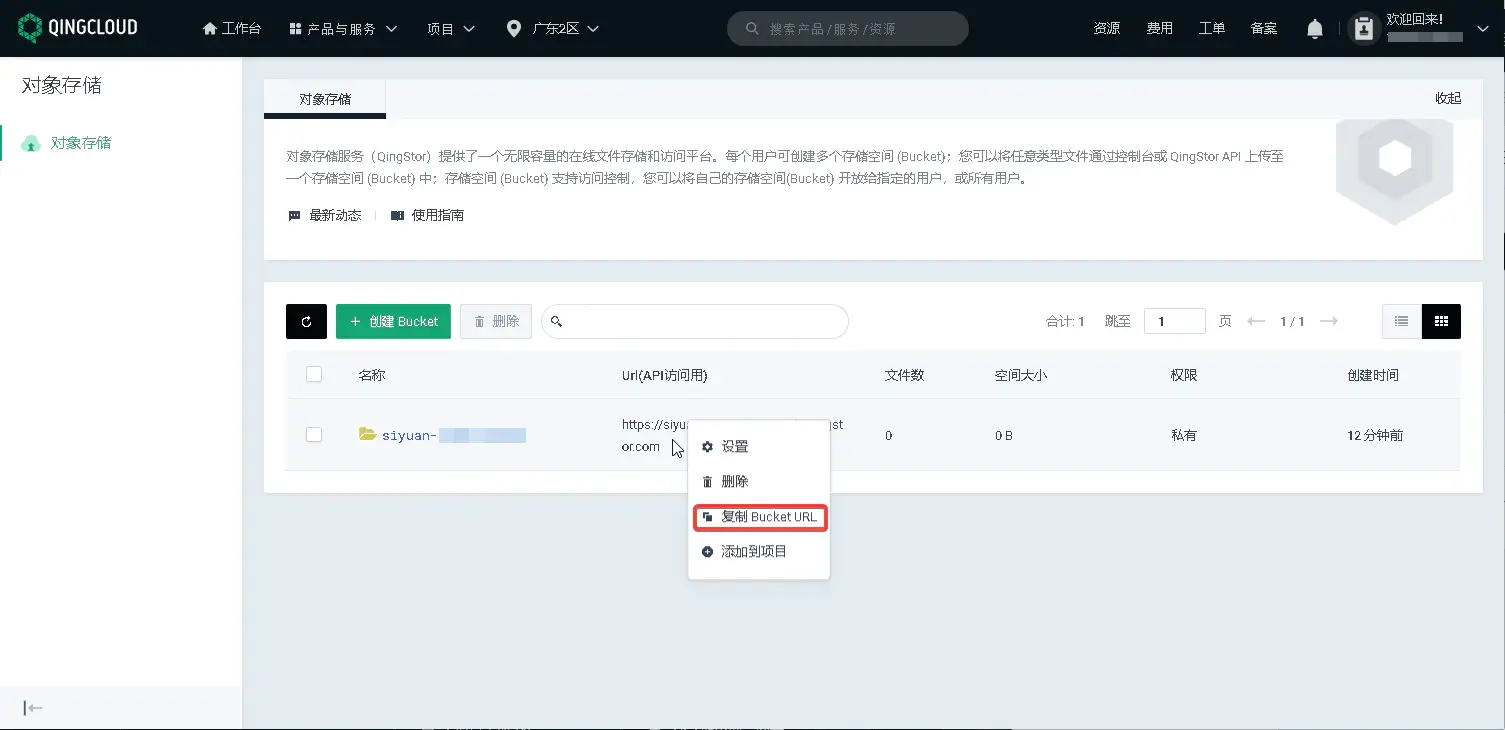Collapse the left sidebar
1505x730 pixels.
(32, 707)
